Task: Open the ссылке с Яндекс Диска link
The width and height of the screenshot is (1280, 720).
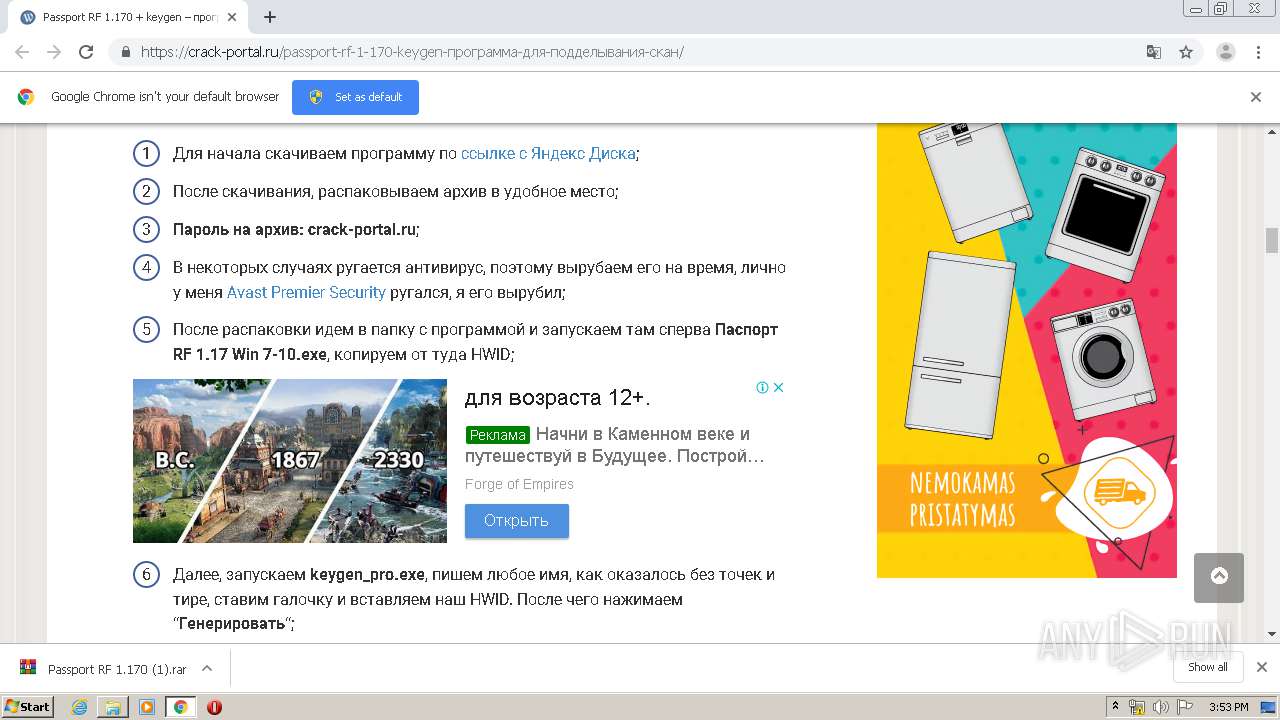Action: (x=548, y=153)
